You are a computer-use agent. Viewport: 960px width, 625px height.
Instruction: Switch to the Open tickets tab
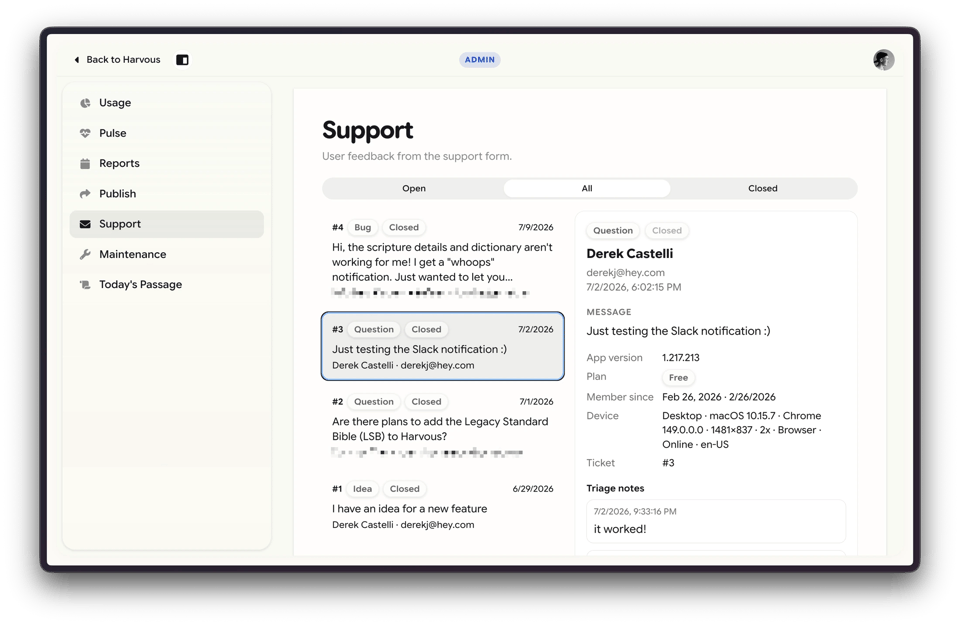[x=414, y=189]
